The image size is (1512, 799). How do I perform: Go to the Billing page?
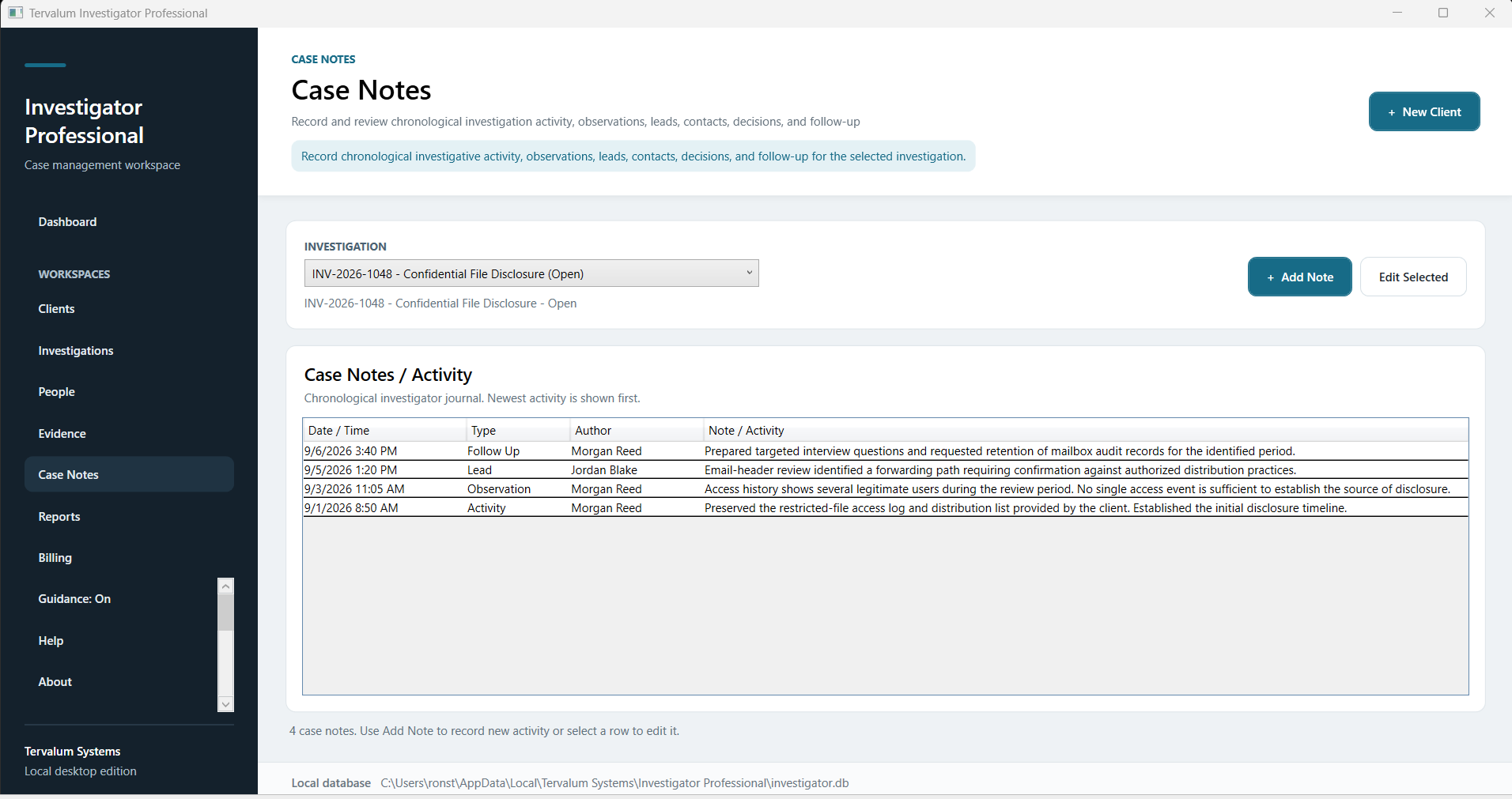click(x=129, y=558)
